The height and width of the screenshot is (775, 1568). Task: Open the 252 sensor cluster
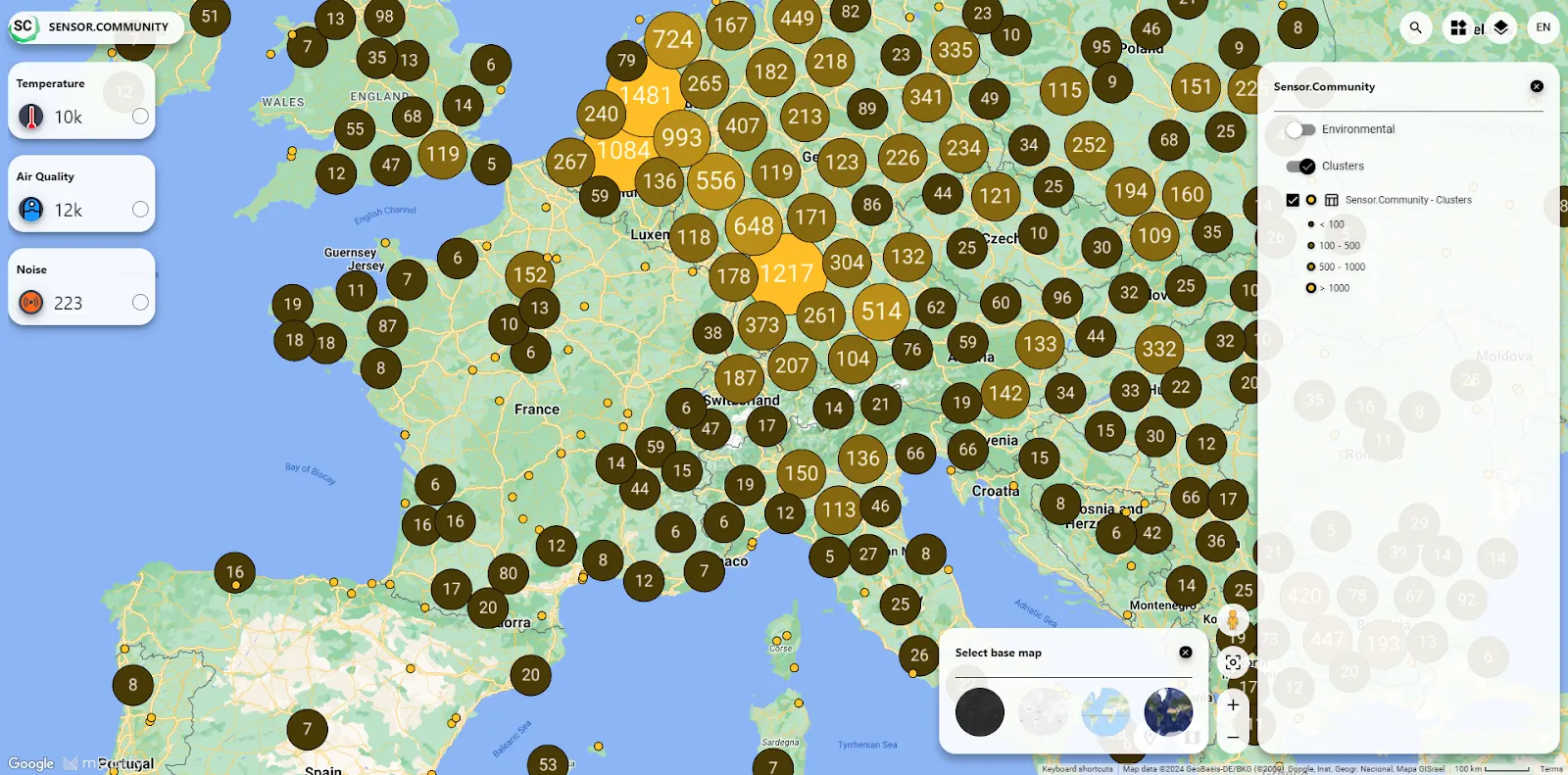(1089, 145)
